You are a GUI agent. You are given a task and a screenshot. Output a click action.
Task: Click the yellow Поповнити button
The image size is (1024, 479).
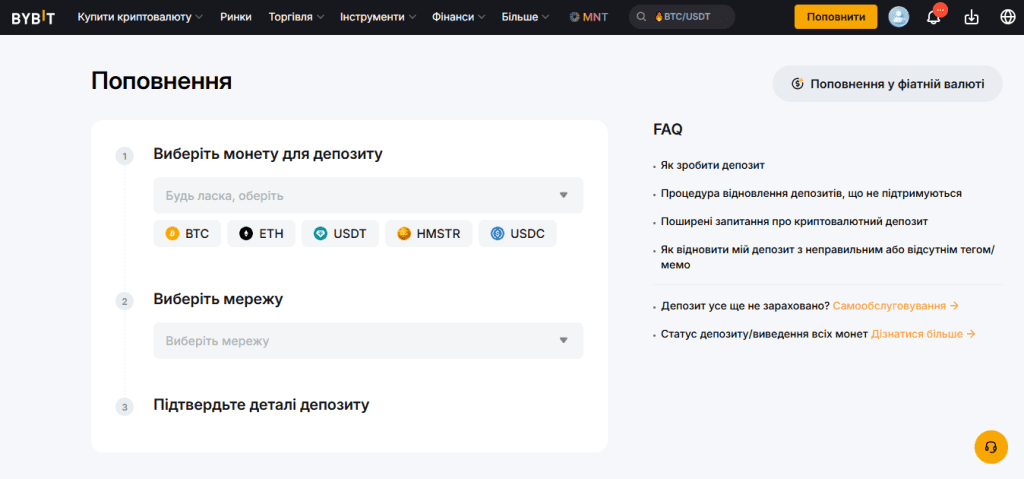click(836, 17)
